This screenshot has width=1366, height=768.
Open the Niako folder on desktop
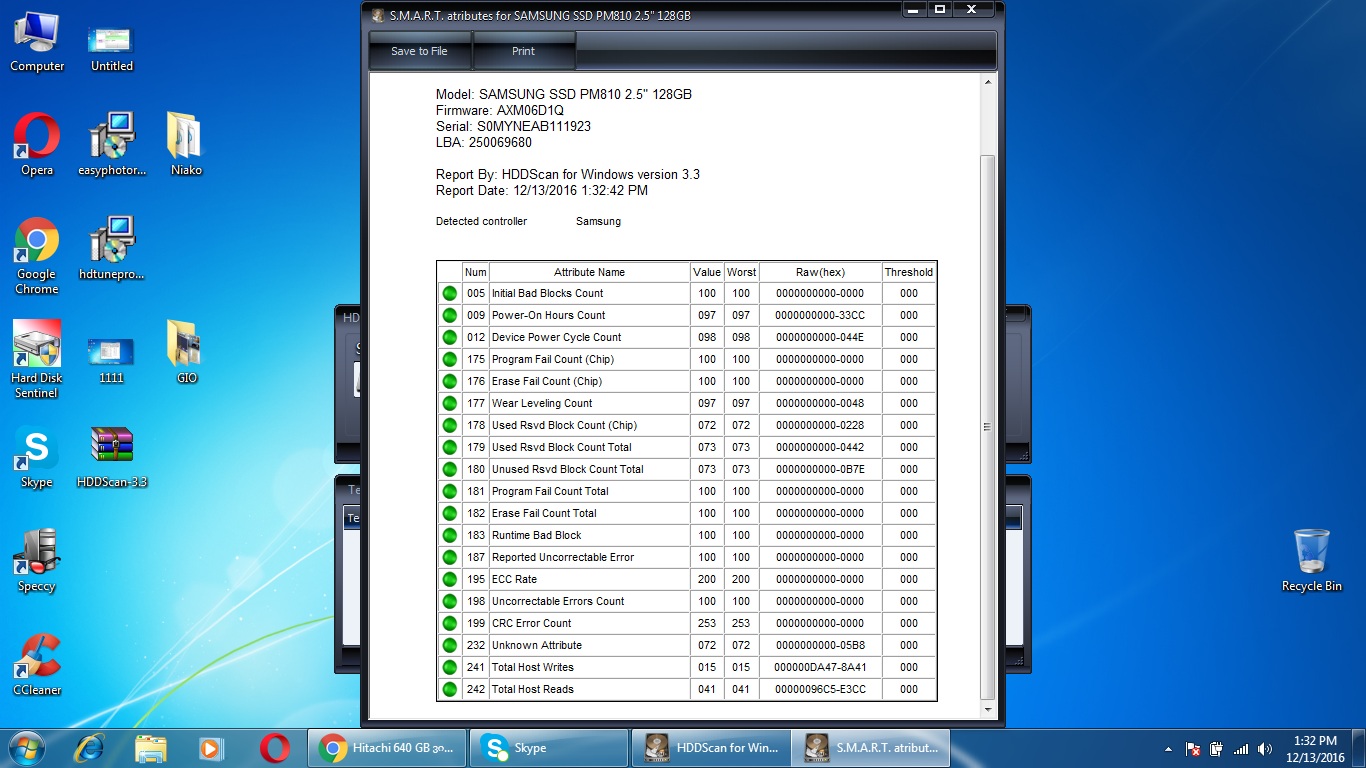(186, 137)
